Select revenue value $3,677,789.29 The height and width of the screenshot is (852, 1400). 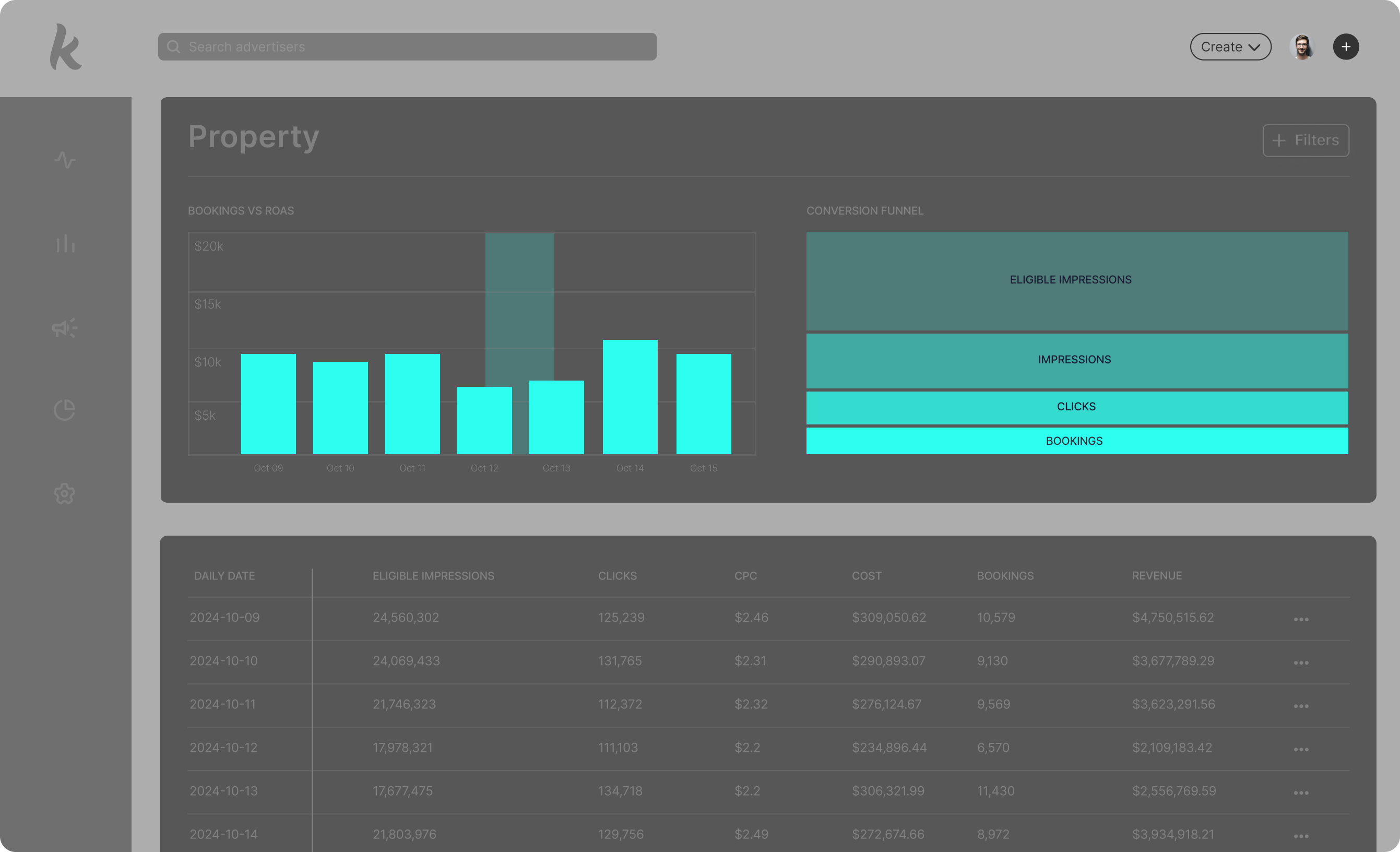(1173, 660)
